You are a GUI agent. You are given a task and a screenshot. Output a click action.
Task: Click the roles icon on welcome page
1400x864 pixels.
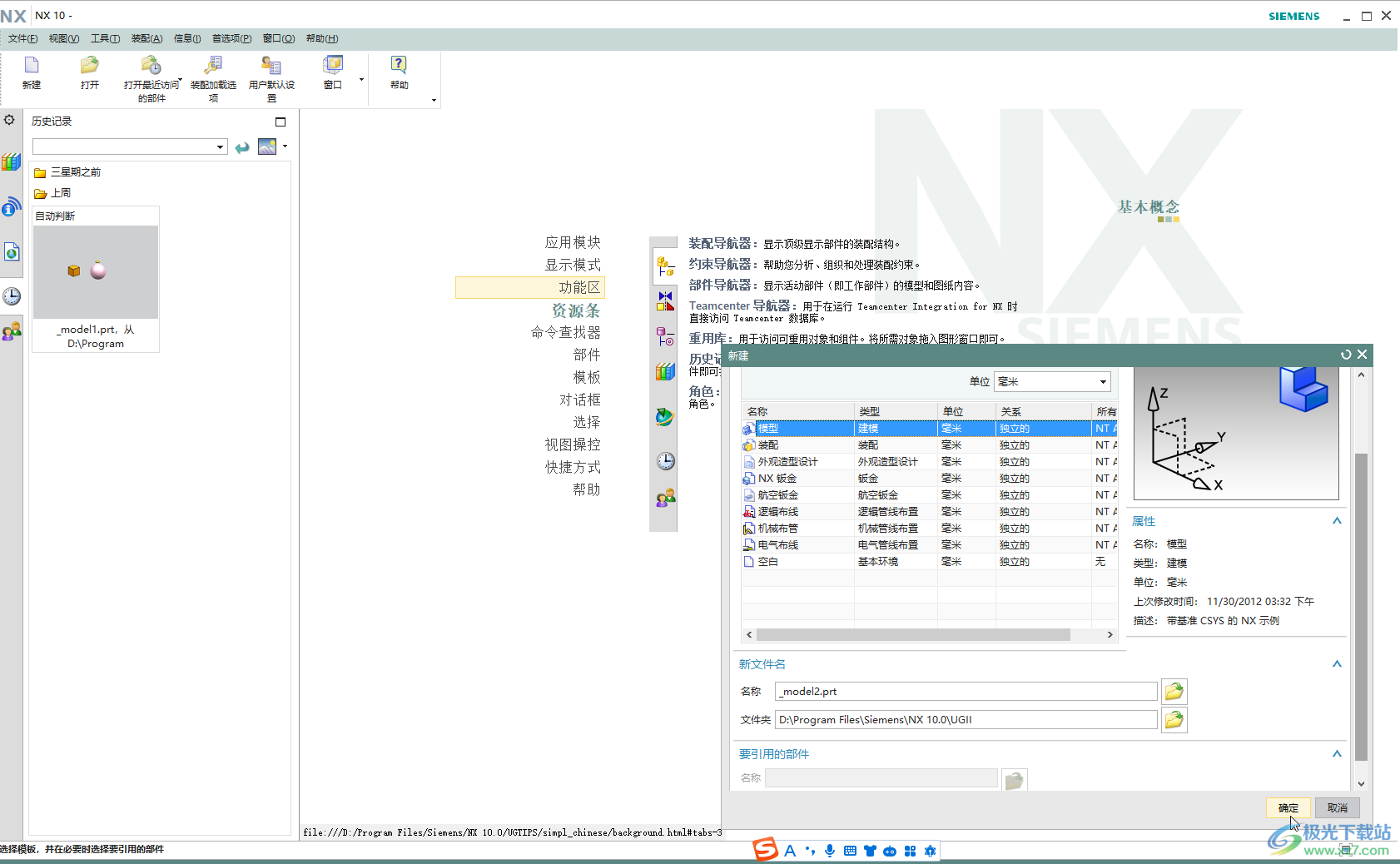(665, 498)
